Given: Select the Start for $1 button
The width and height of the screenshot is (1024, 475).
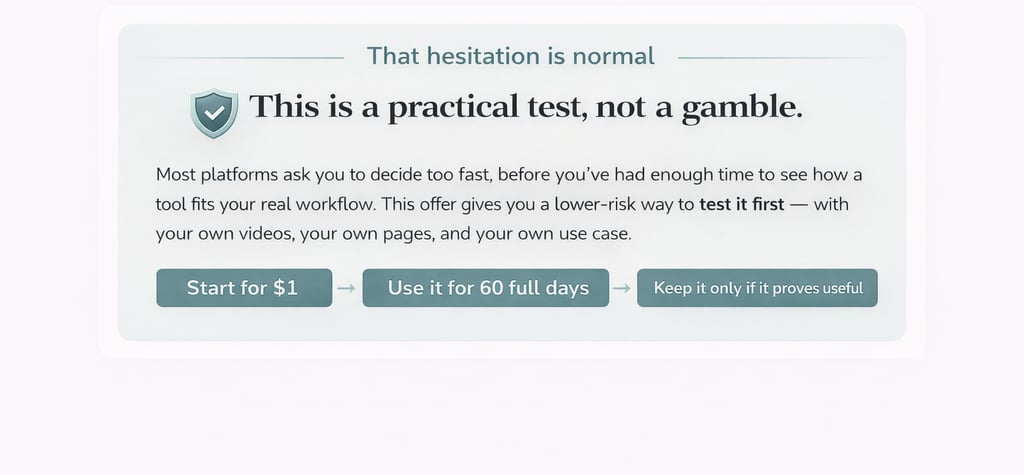Looking at the screenshot, I should click(x=244, y=288).
